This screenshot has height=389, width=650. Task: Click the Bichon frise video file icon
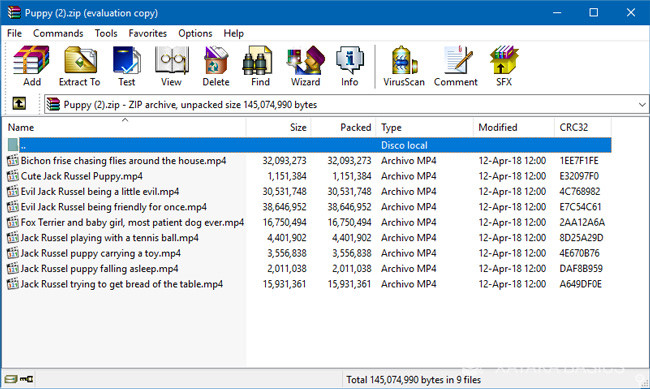pyautogui.click(x=13, y=160)
